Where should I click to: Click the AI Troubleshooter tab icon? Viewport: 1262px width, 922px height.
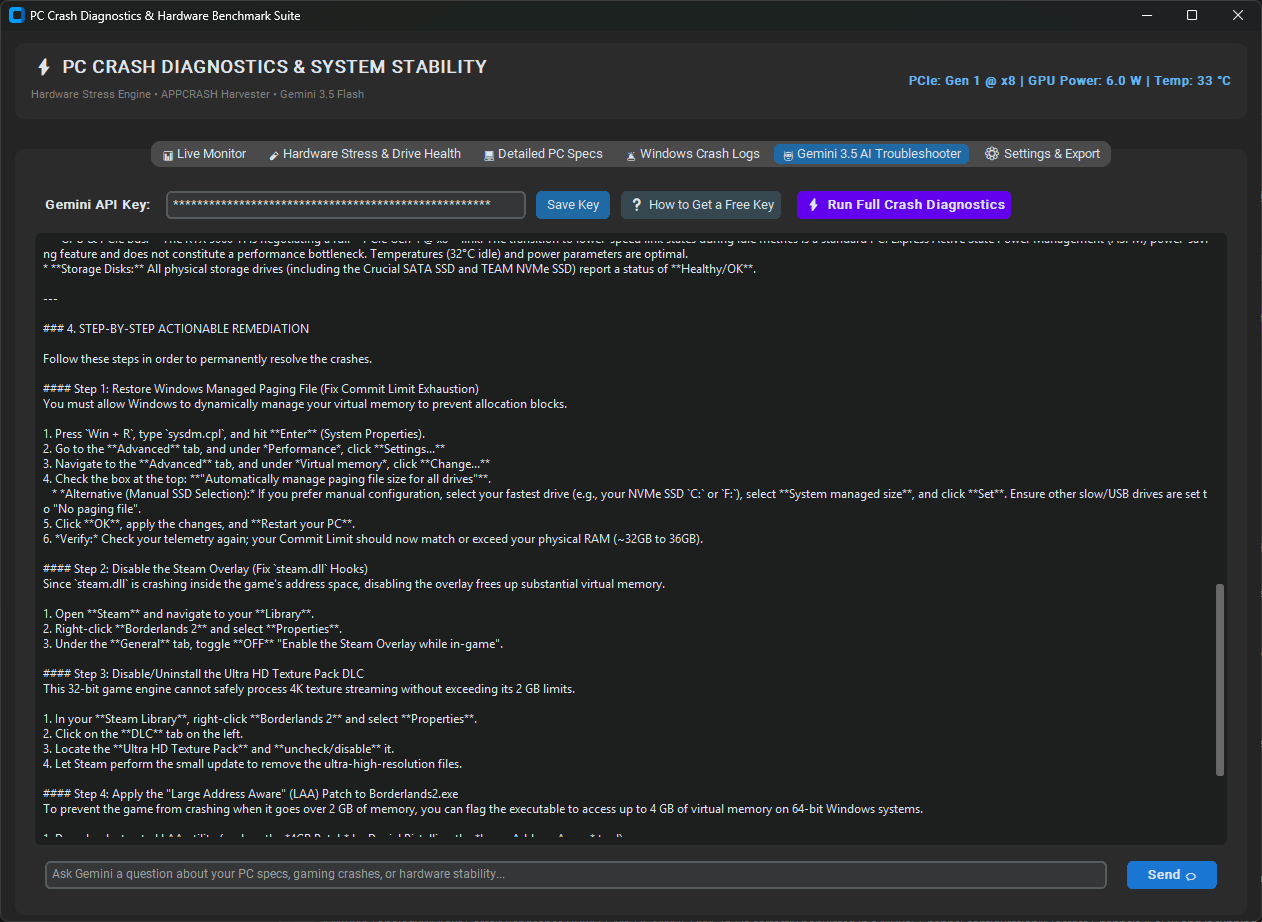[x=788, y=155]
